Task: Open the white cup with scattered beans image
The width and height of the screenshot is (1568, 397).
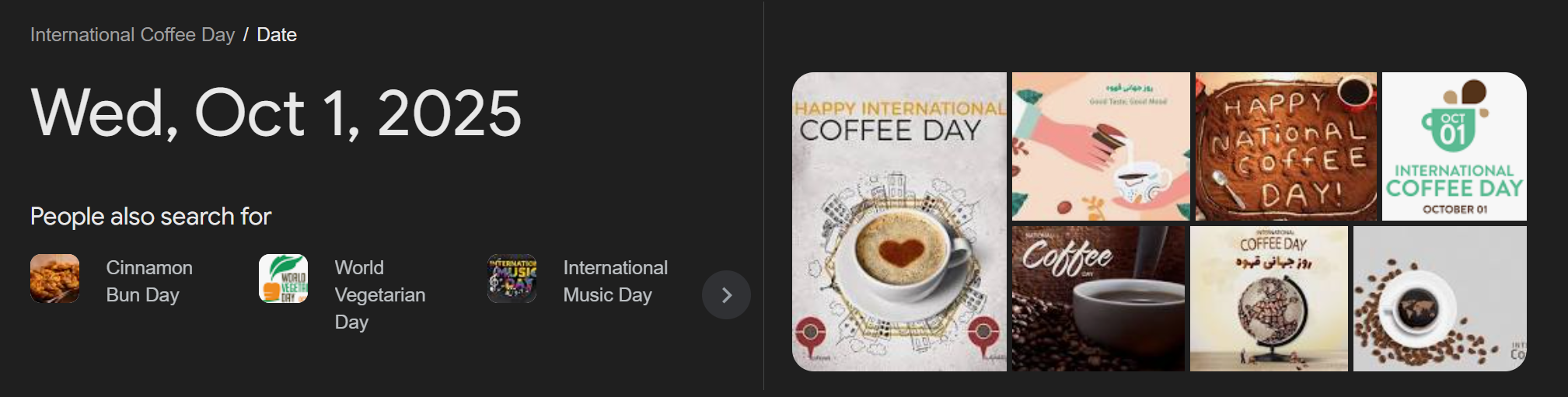Action: pyautogui.click(x=1440, y=298)
